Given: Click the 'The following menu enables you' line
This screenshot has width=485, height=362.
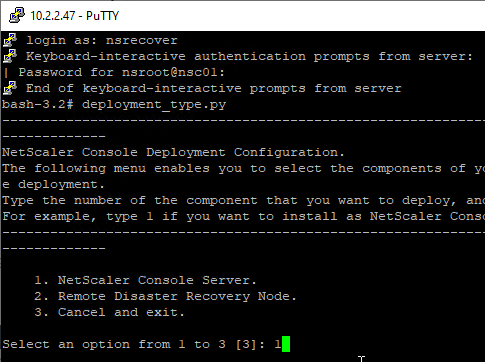Looking at the screenshot, I should pos(243,168).
